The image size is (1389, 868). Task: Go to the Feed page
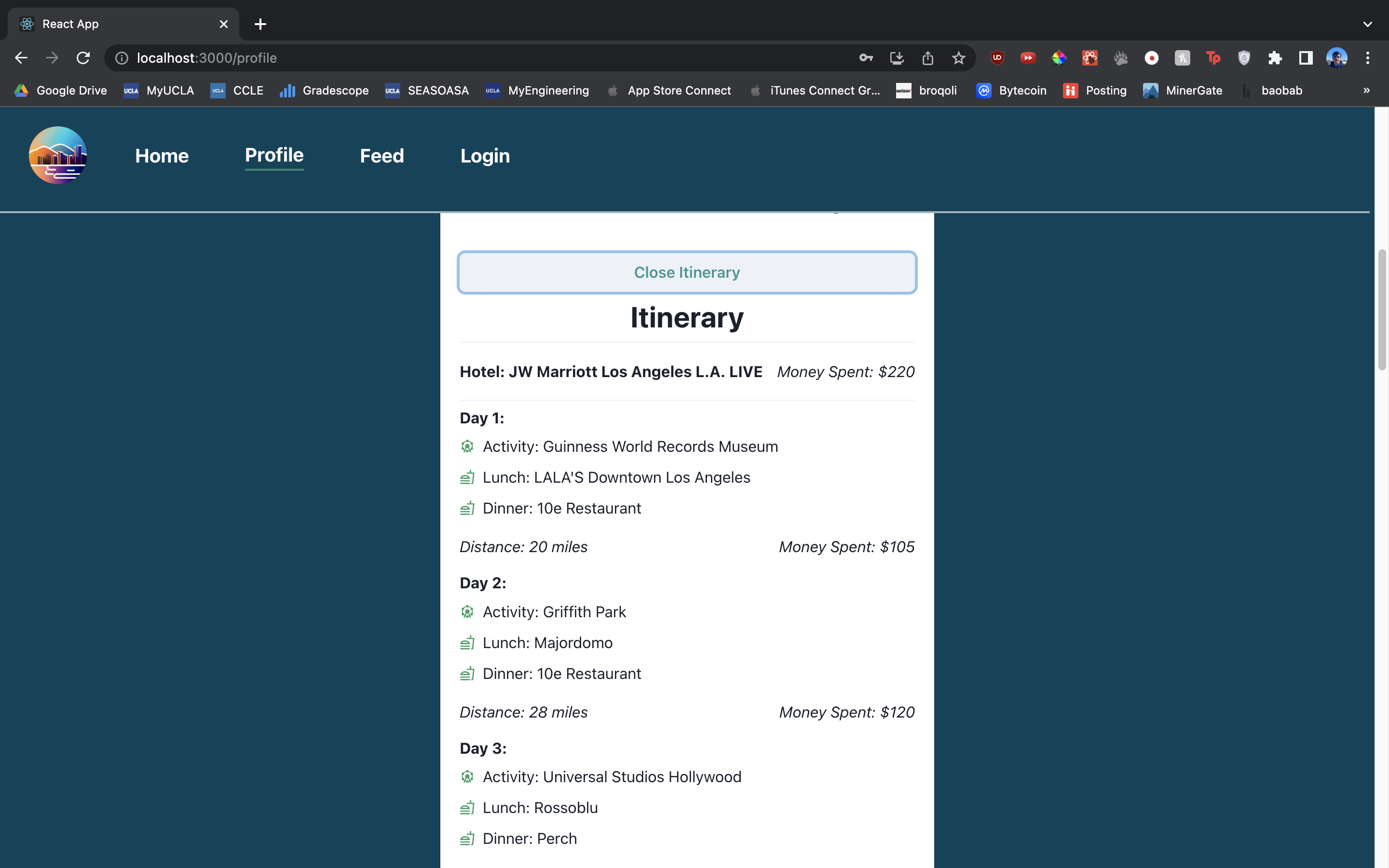381,156
